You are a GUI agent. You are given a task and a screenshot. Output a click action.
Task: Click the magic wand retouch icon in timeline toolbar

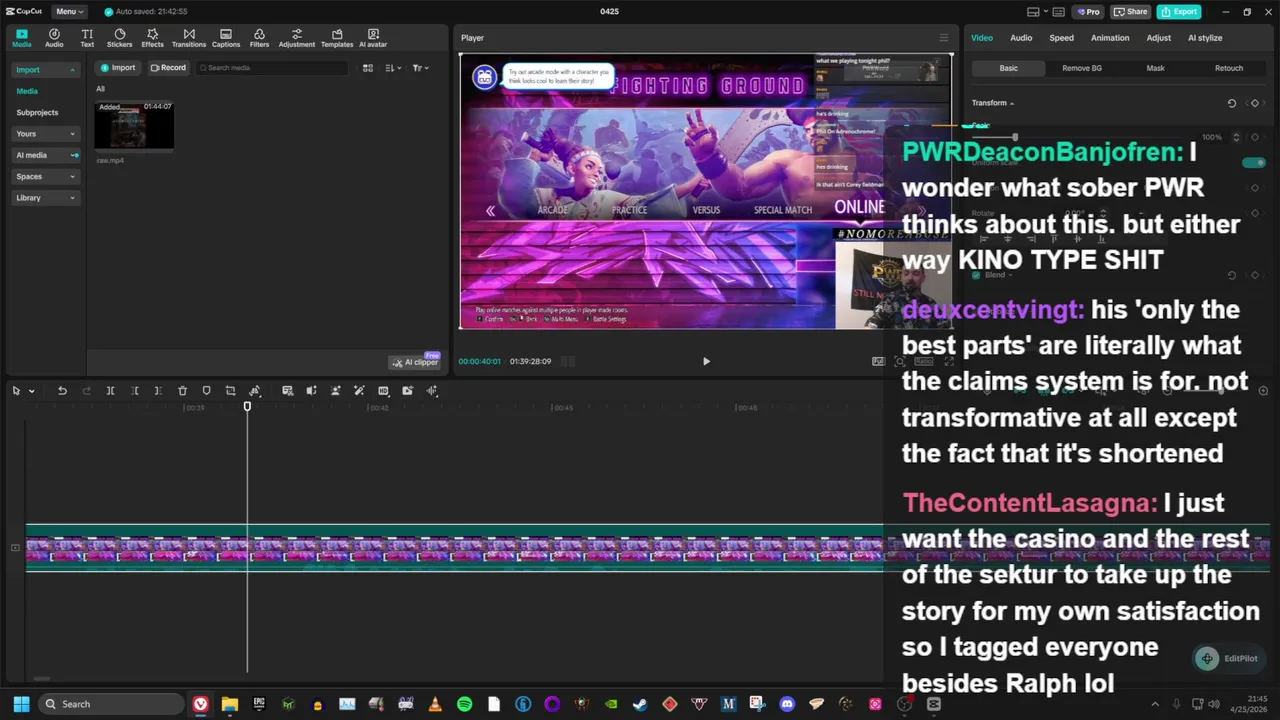(x=359, y=391)
